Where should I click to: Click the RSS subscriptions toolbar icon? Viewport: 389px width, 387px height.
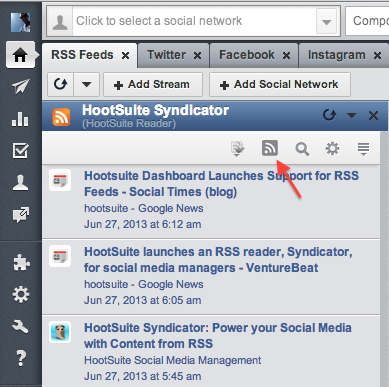click(270, 148)
